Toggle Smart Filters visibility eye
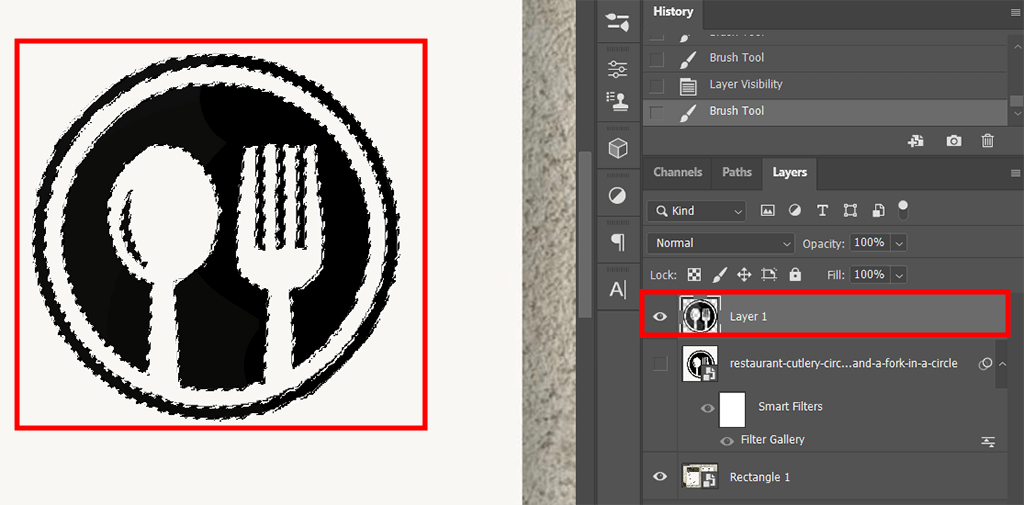Screen dimensions: 1024x505 707,408
